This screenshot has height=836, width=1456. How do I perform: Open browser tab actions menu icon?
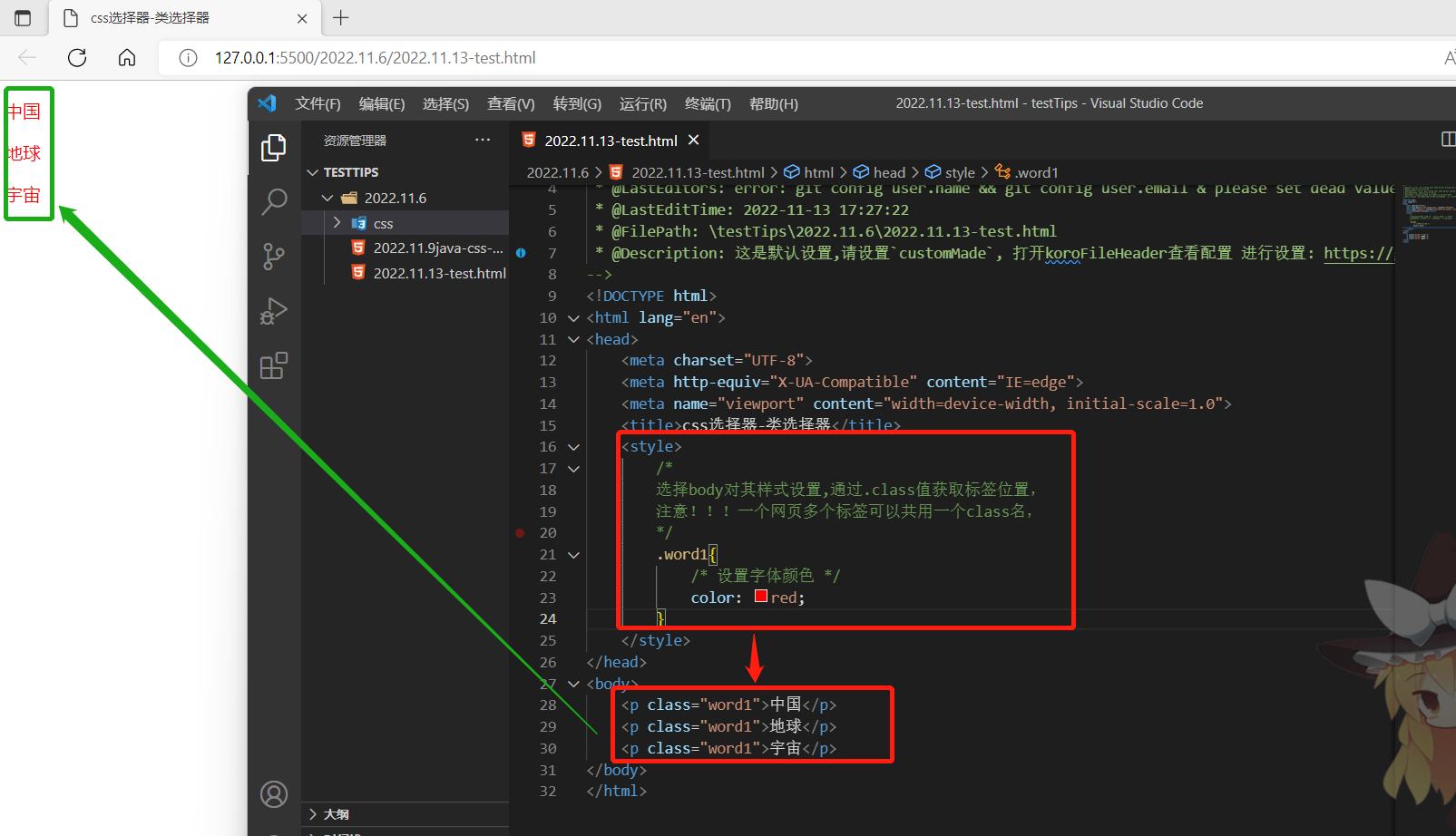pyautogui.click(x=23, y=18)
